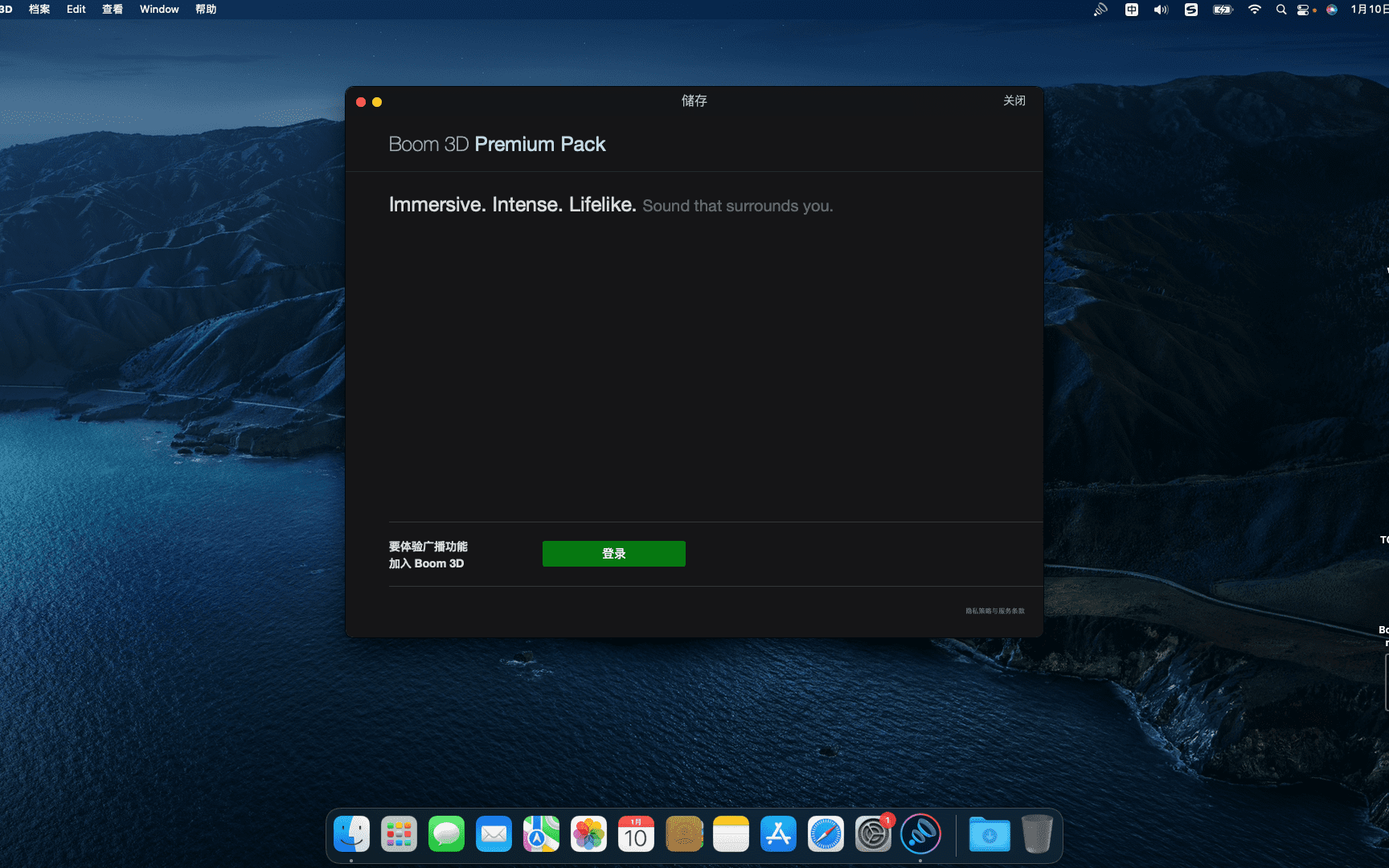This screenshot has width=1389, height=868.
Task: Open Siri from the menu bar
Action: tap(1332, 10)
